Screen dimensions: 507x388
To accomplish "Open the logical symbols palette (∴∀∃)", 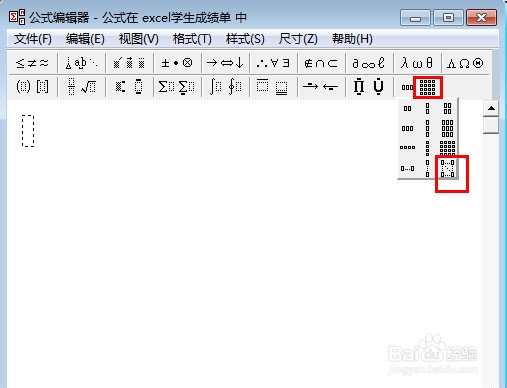I will tap(273, 63).
